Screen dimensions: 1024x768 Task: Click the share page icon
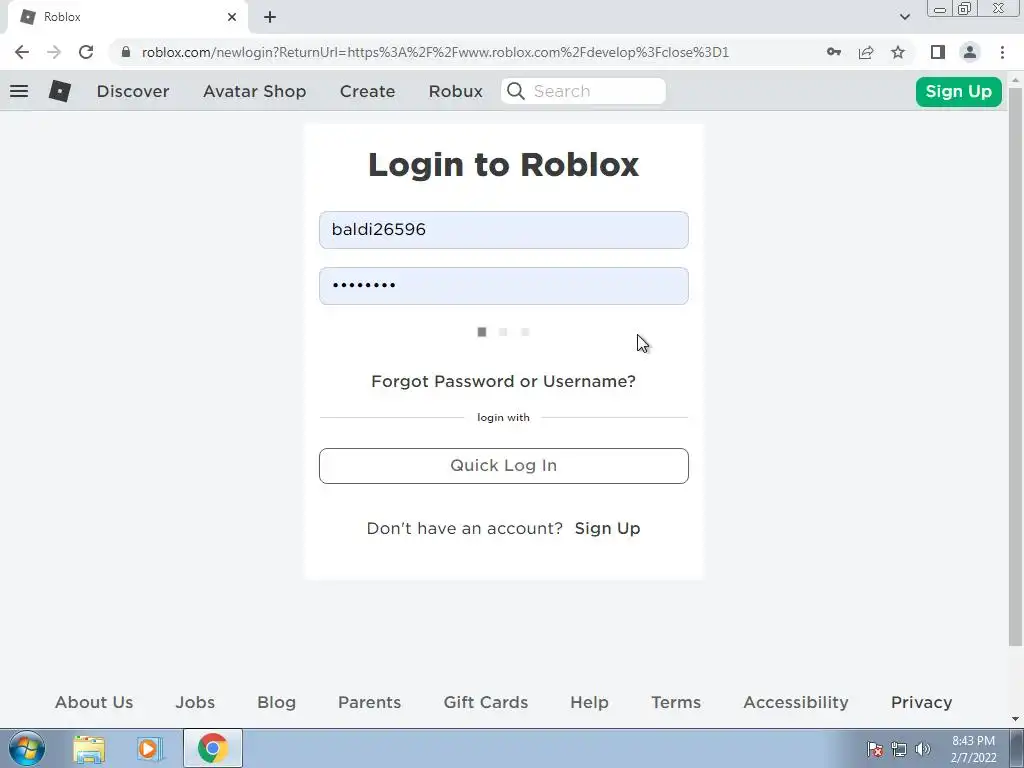(866, 52)
